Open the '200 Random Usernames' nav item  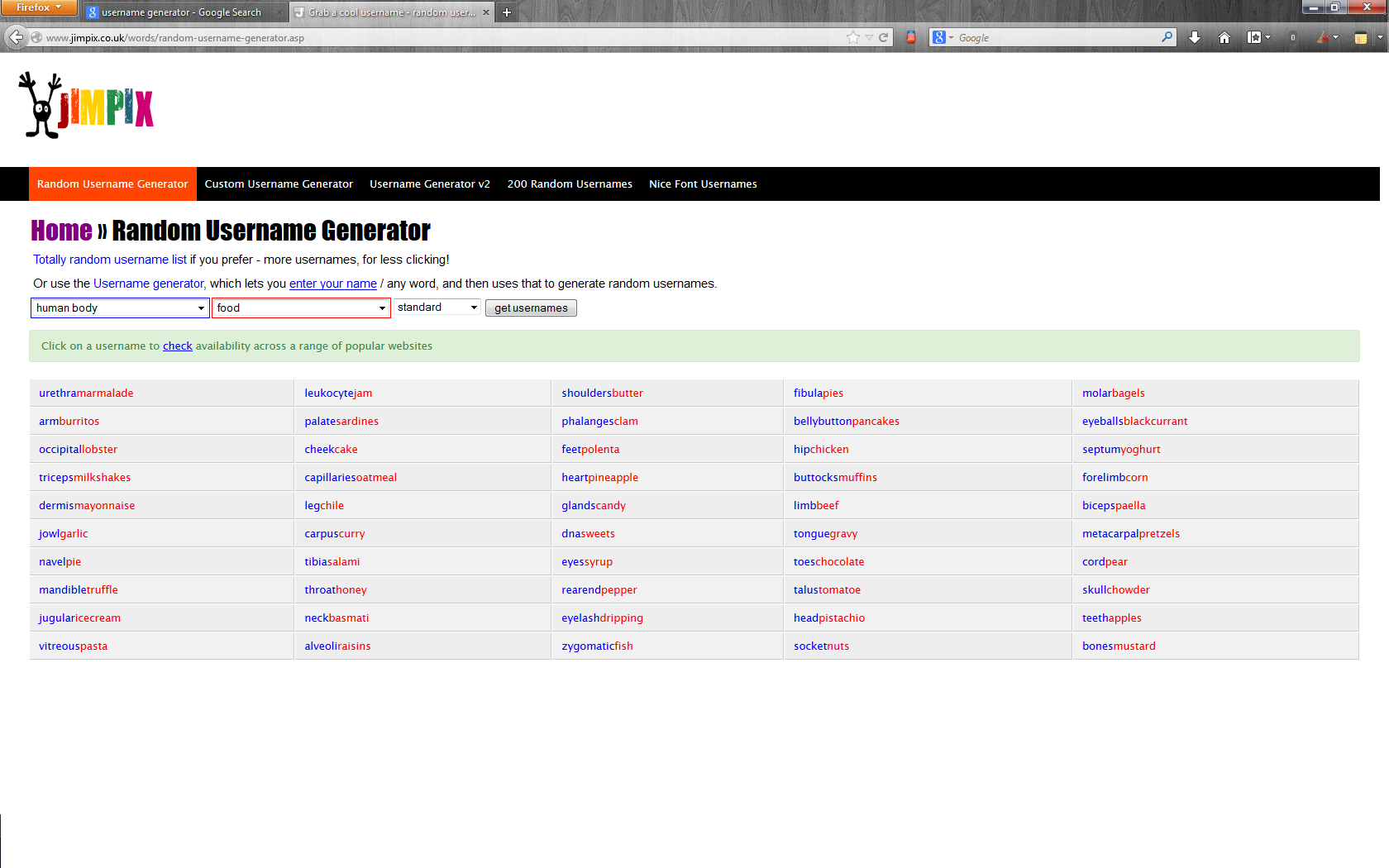coord(570,184)
